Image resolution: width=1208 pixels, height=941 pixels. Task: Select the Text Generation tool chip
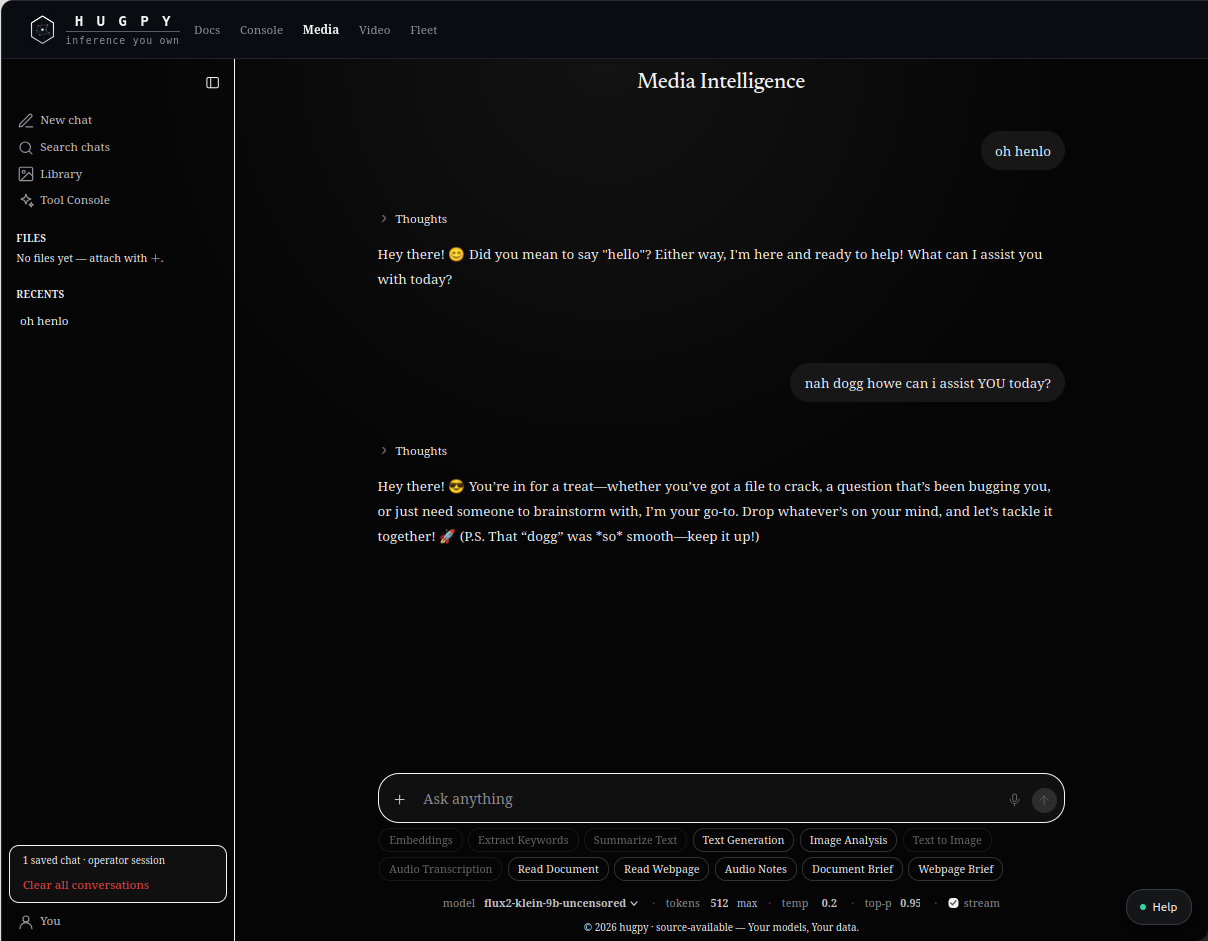(743, 840)
